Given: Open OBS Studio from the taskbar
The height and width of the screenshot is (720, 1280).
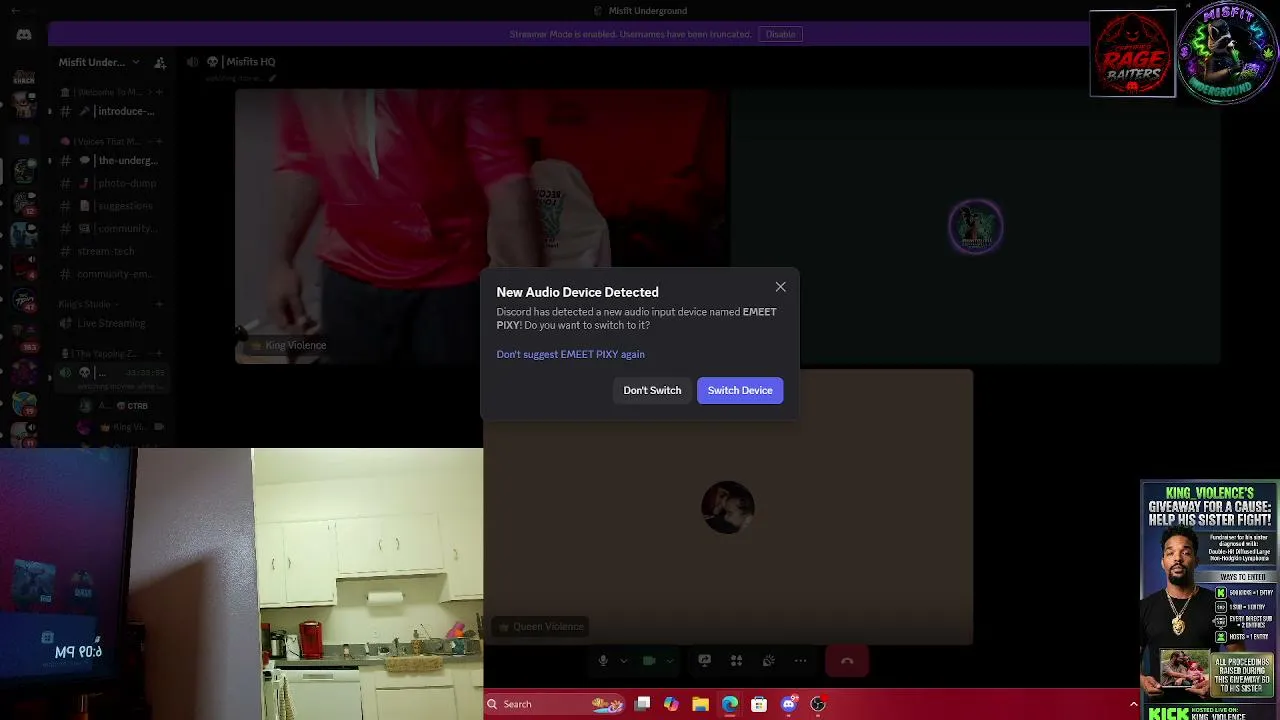Looking at the screenshot, I should coord(818,704).
